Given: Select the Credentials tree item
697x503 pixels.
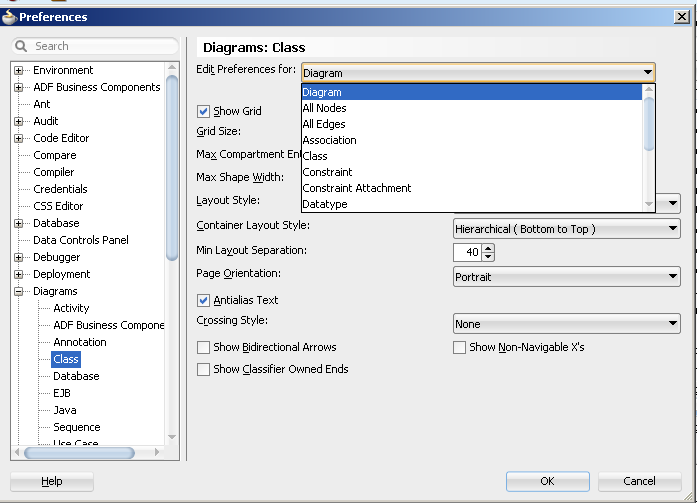Looking at the screenshot, I should (60, 189).
